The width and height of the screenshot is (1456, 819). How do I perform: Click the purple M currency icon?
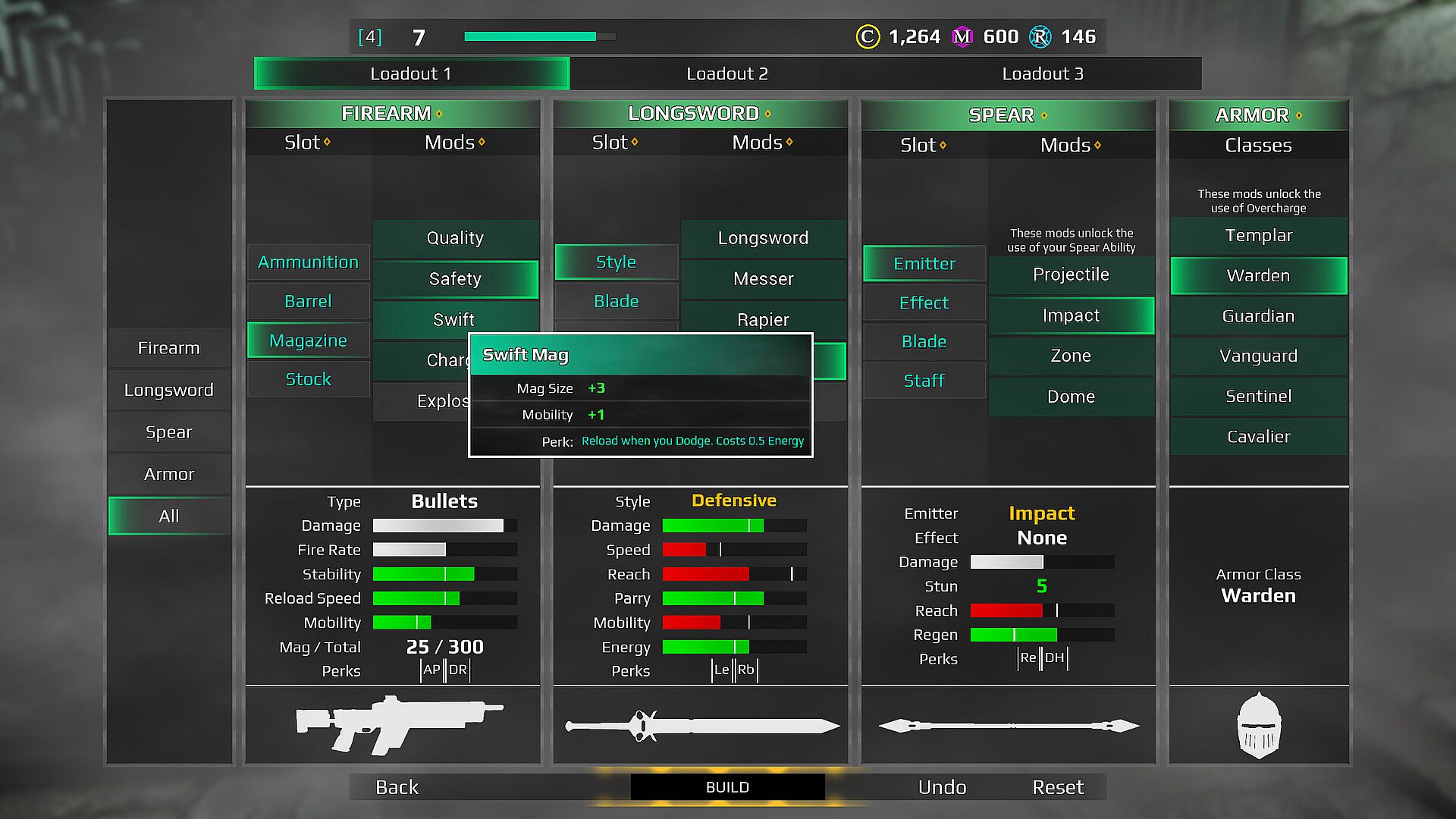click(x=962, y=36)
